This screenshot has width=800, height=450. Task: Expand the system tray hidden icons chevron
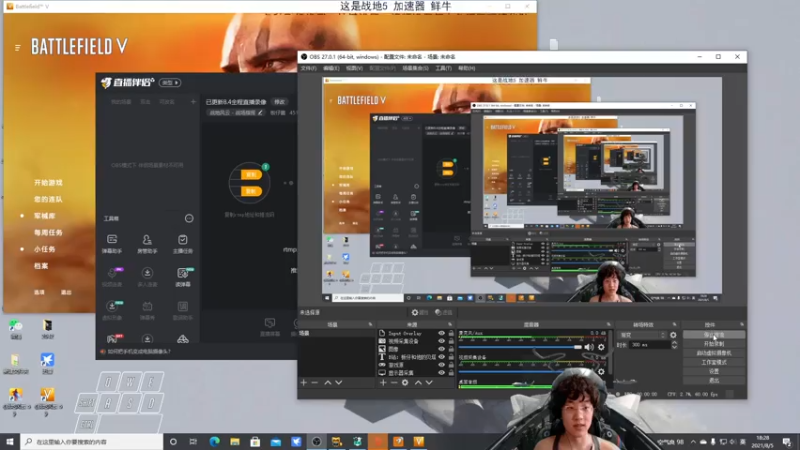[693, 442]
